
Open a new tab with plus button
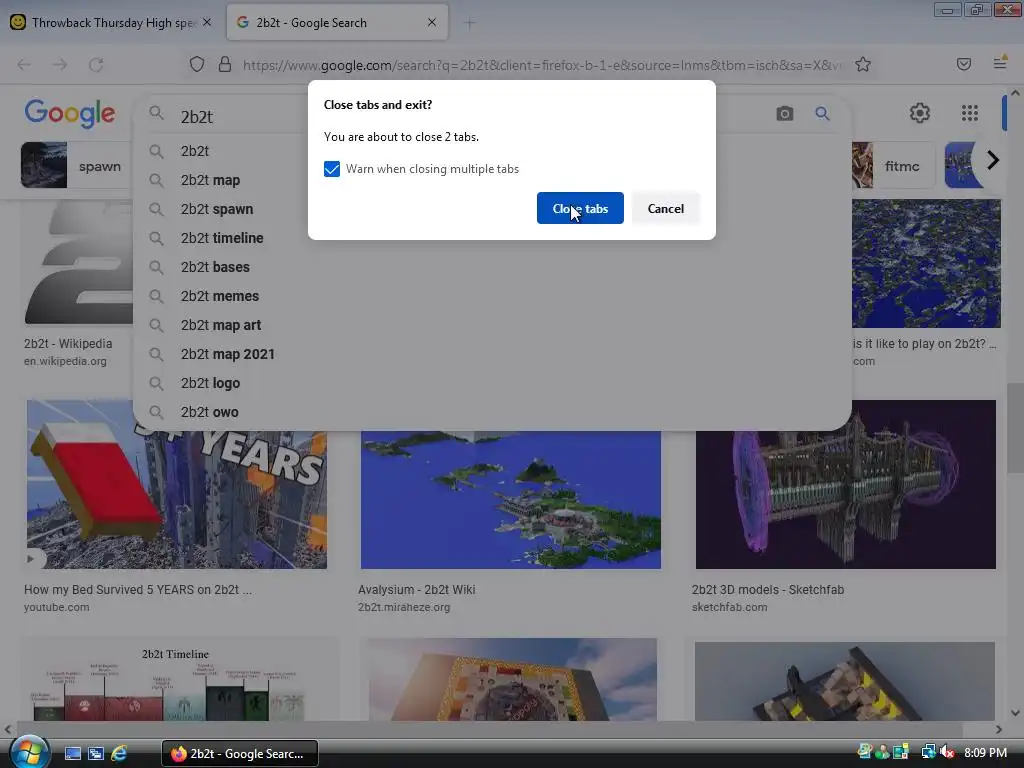tap(470, 23)
